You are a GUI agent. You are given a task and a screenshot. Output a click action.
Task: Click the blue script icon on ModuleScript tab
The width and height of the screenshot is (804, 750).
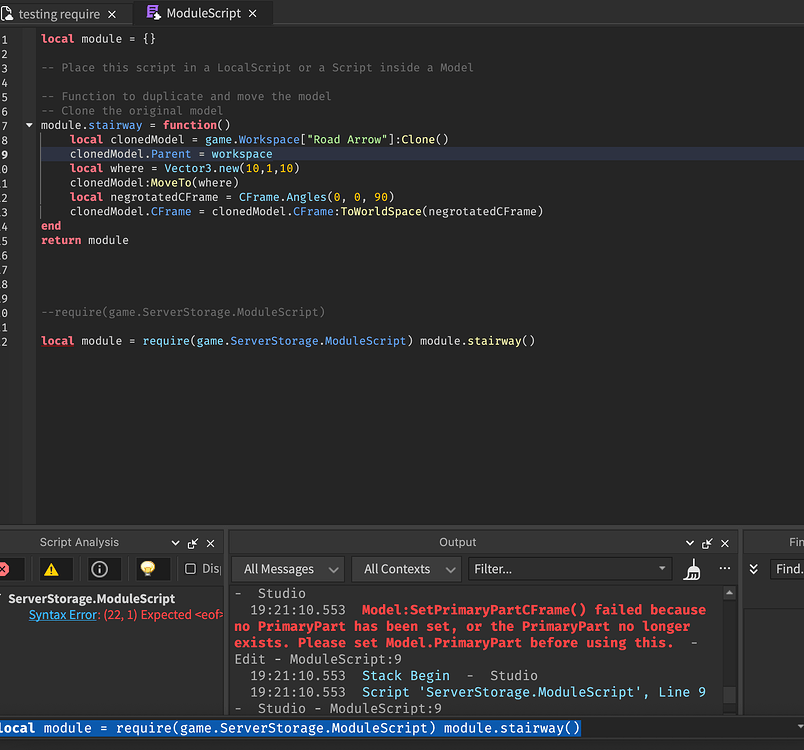point(153,14)
